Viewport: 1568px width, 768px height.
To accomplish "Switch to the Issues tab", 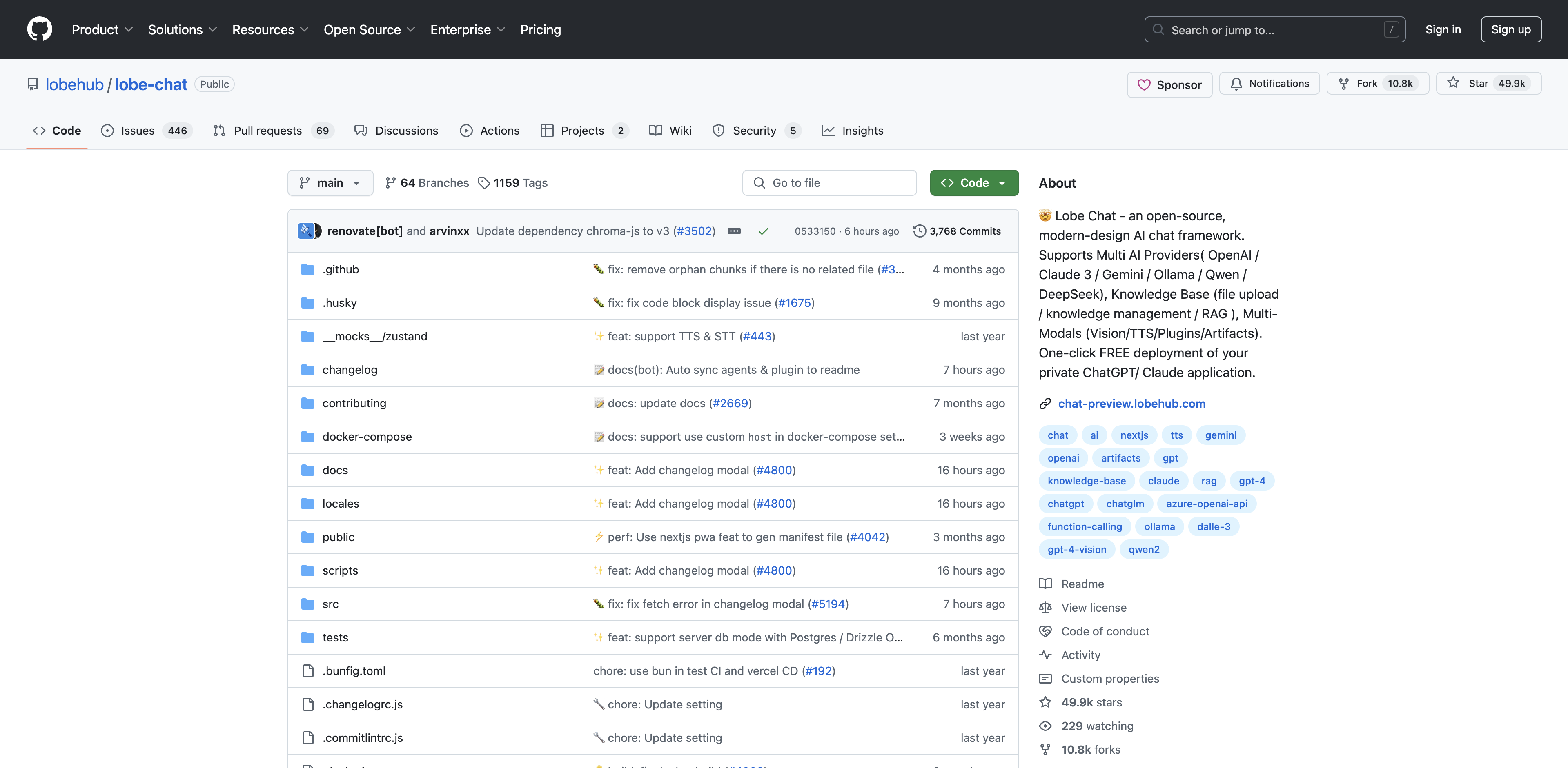I will point(146,130).
